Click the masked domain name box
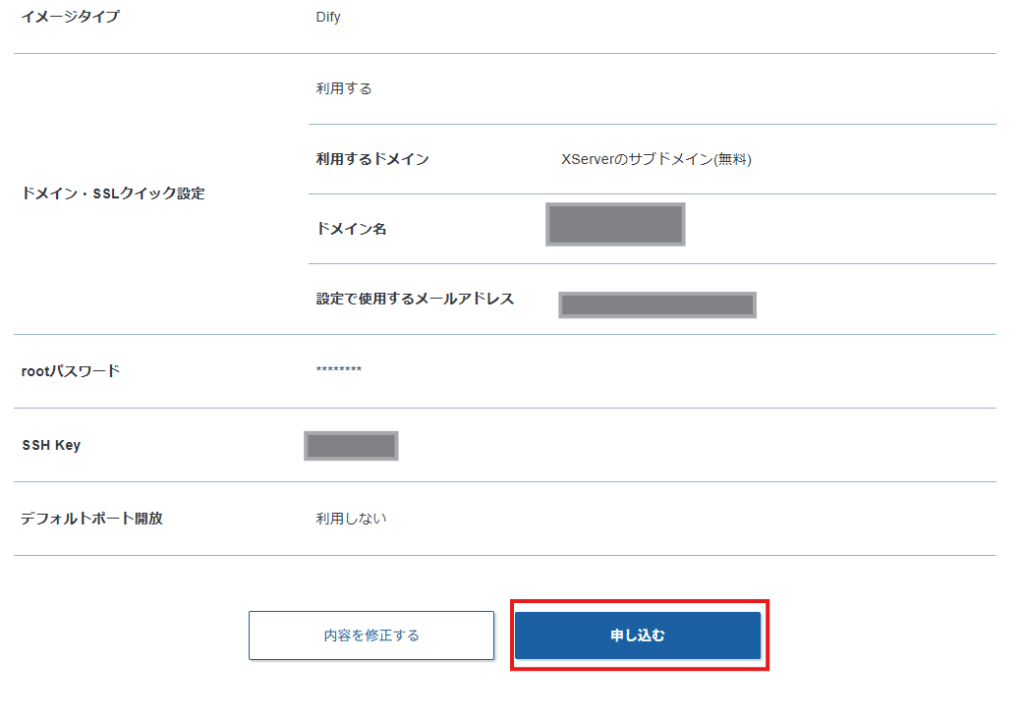 click(615, 224)
